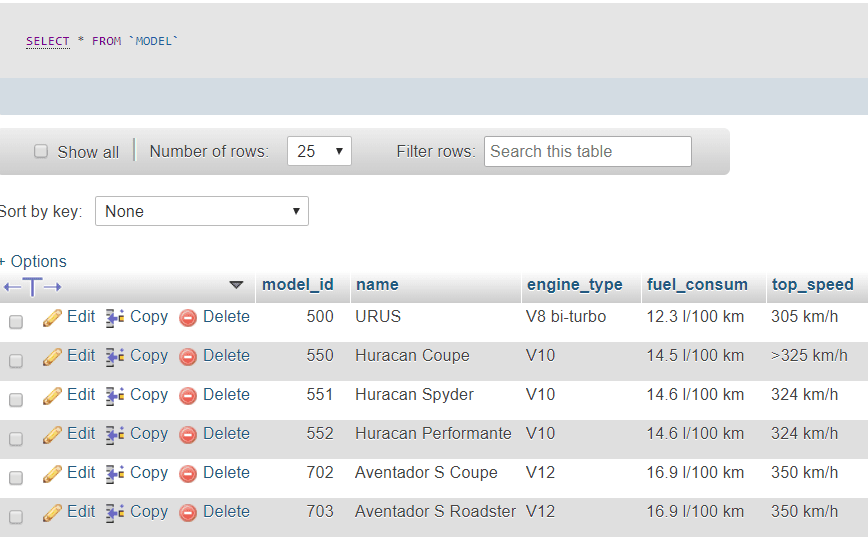The height and width of the screenshot is (546, 868).
Task: Click the model_id value '702'
Action: (x=320, y=473)
